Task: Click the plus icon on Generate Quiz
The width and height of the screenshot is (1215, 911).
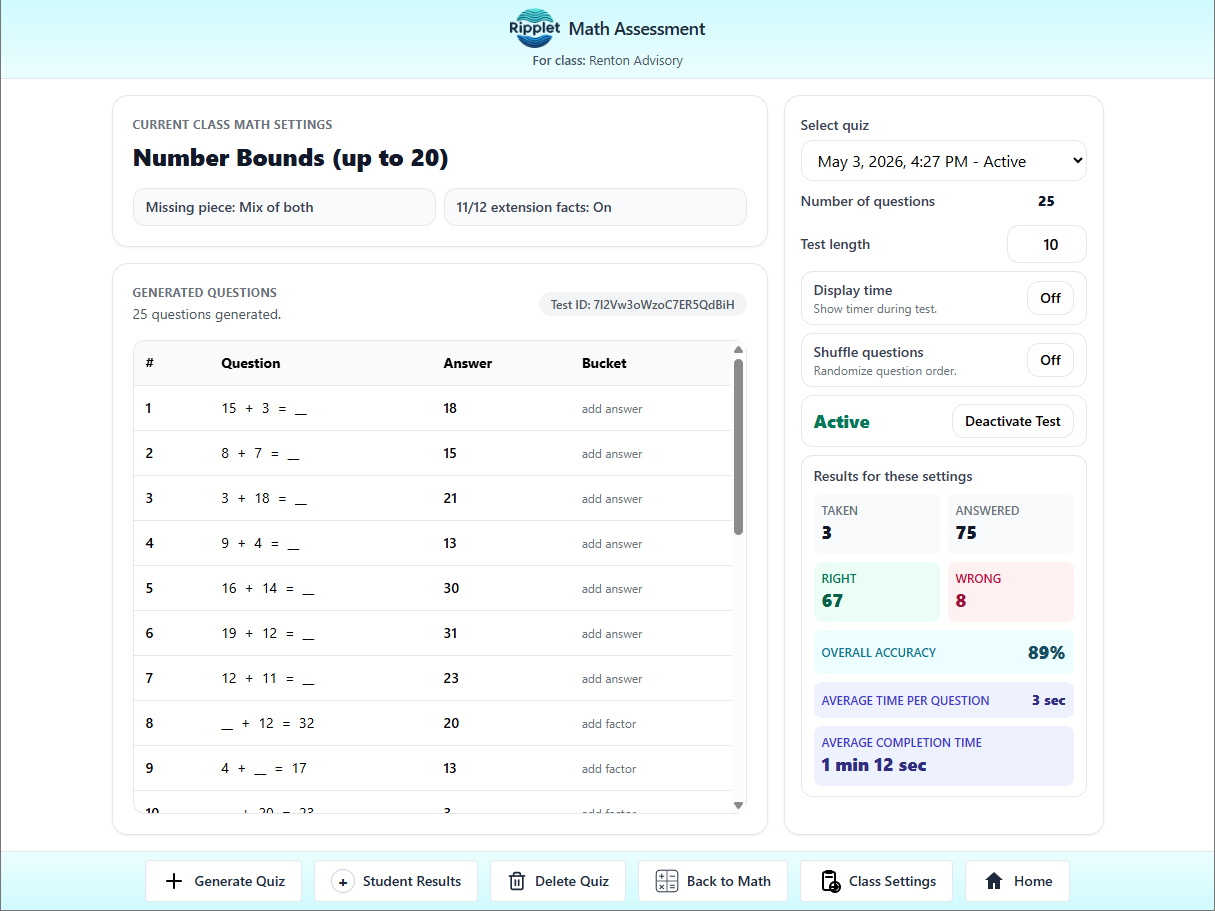Action: coord(174,881)
